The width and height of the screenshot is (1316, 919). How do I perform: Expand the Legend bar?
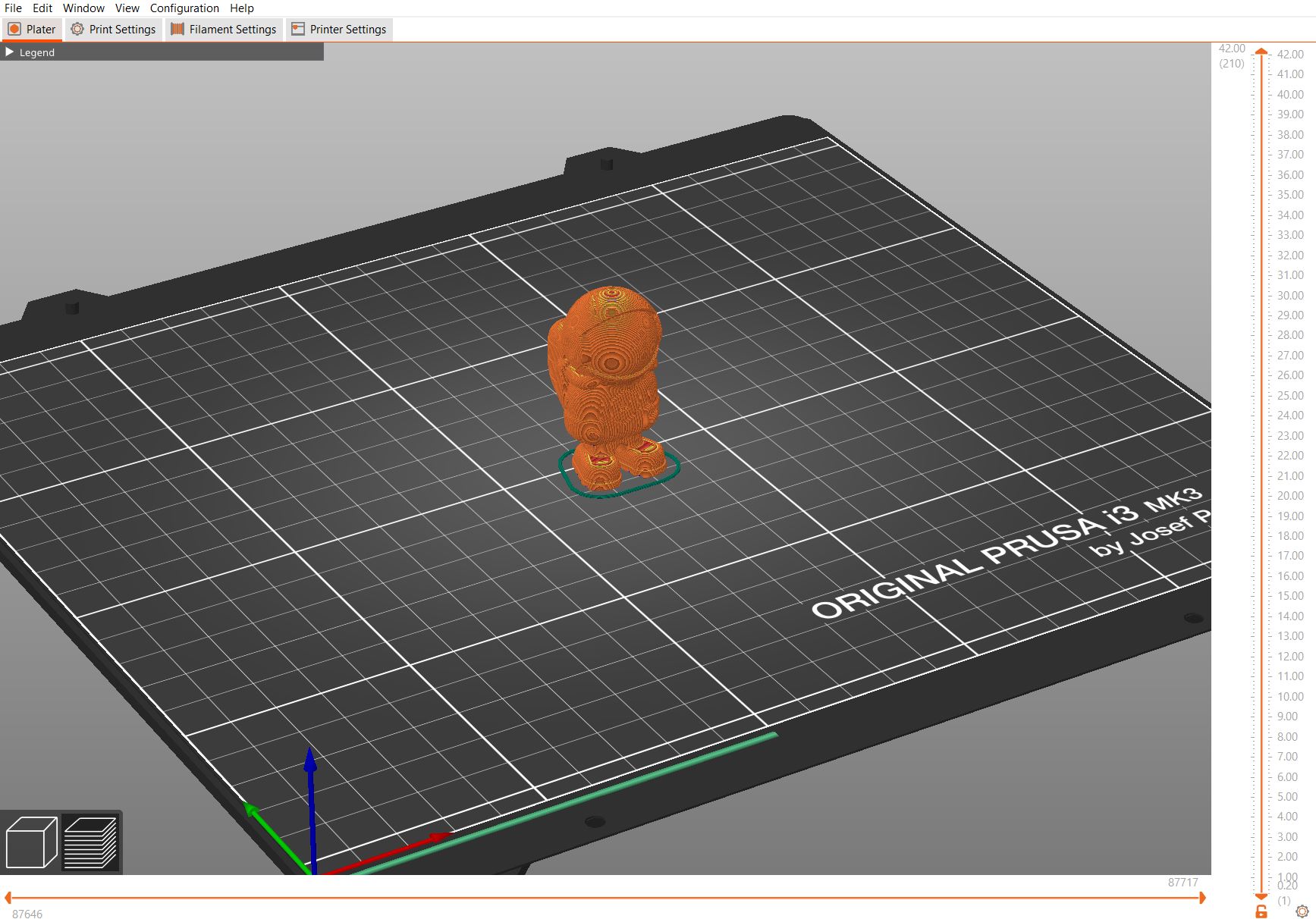(10, 52)
